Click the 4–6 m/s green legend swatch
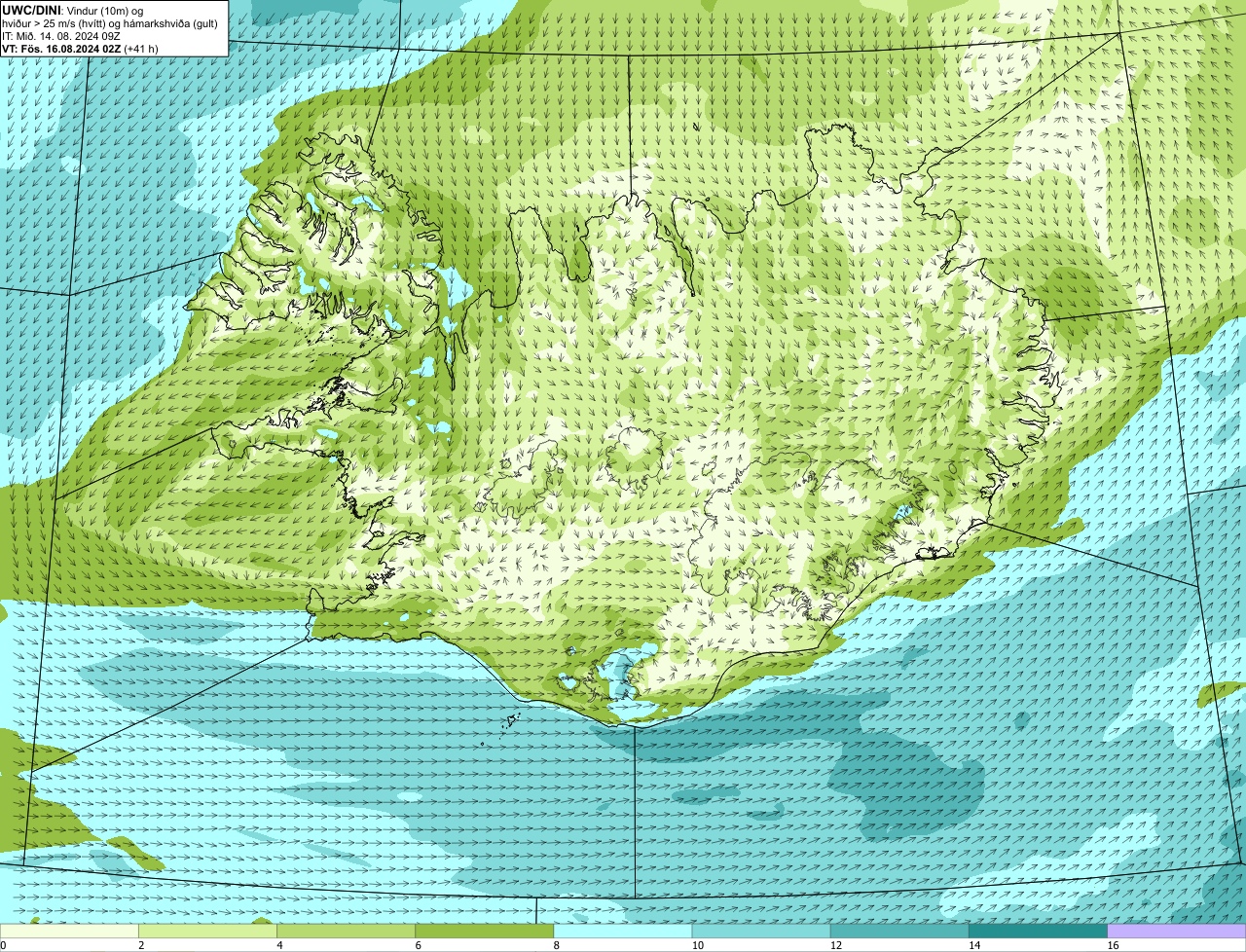Screen dimensions: 1246x952 pos(346,931)
